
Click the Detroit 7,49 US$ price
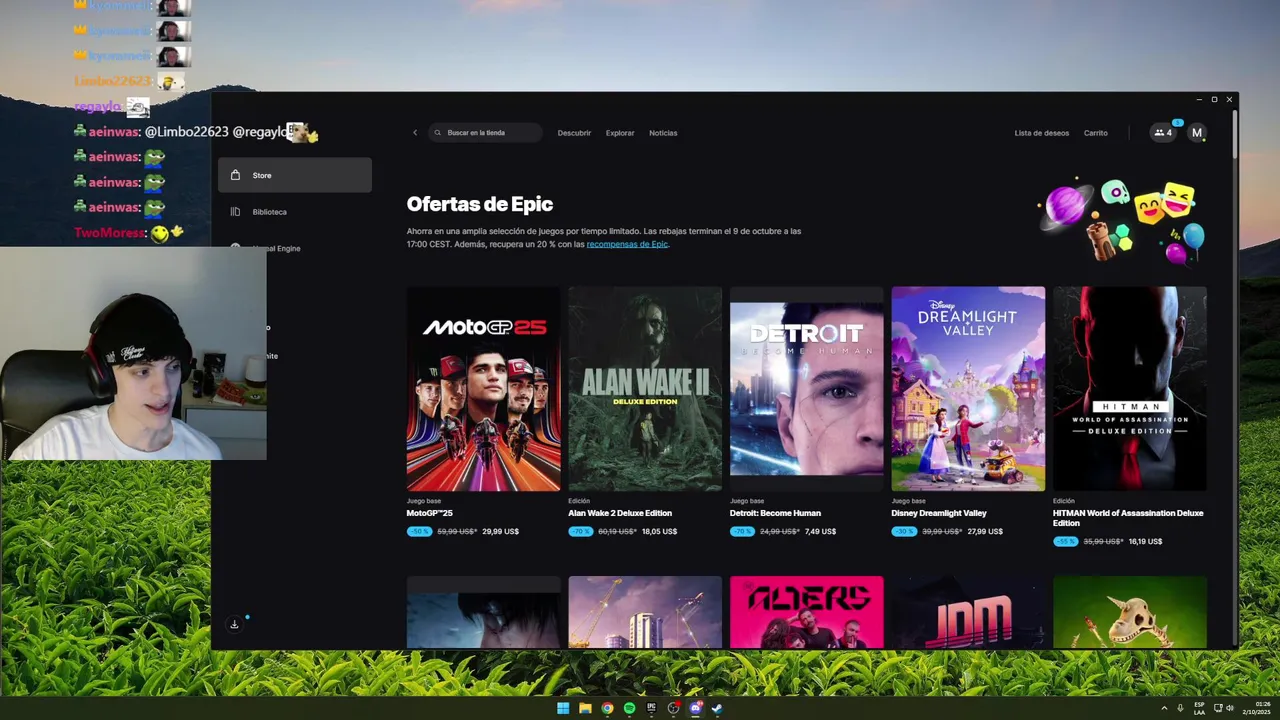(x=820, y=532)
